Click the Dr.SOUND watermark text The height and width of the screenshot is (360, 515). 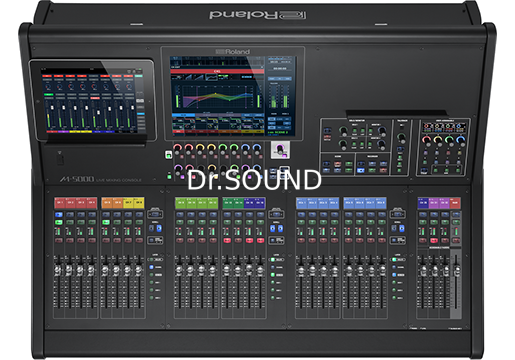(254, 180)
